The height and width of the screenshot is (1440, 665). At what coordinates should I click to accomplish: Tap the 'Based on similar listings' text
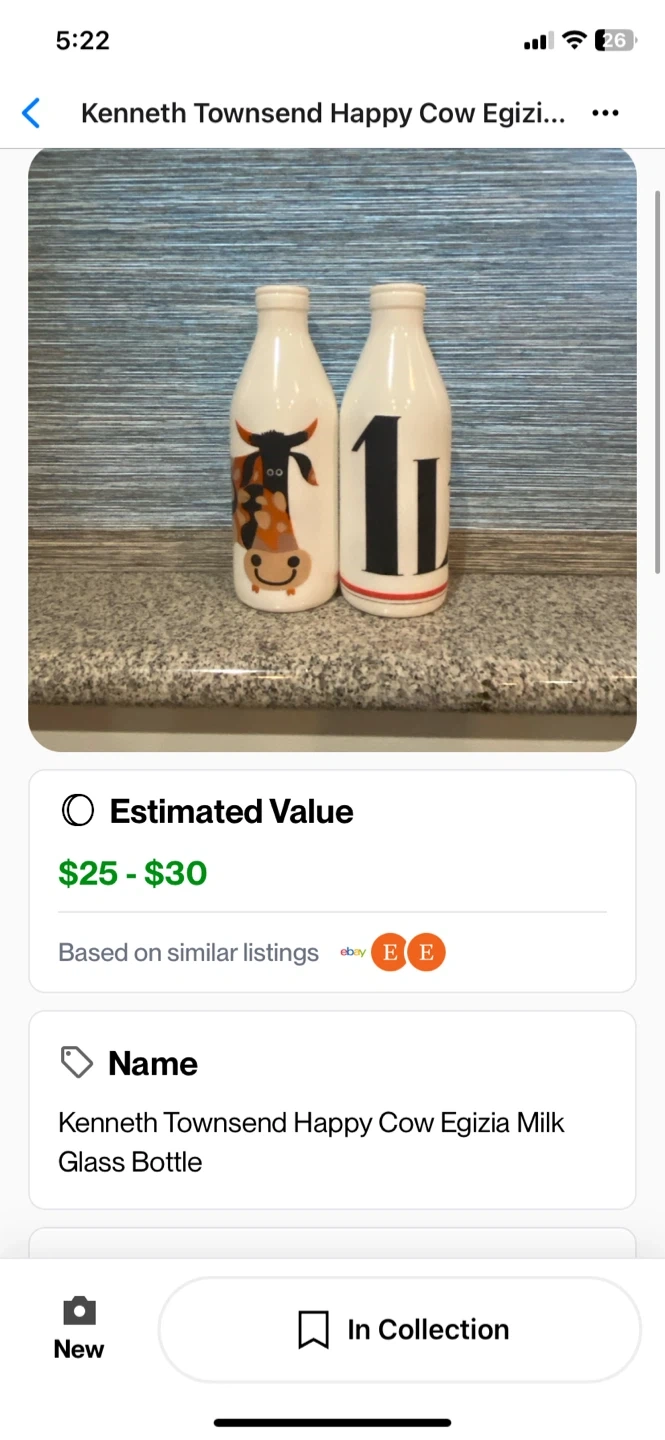click(x=188, y=952)
